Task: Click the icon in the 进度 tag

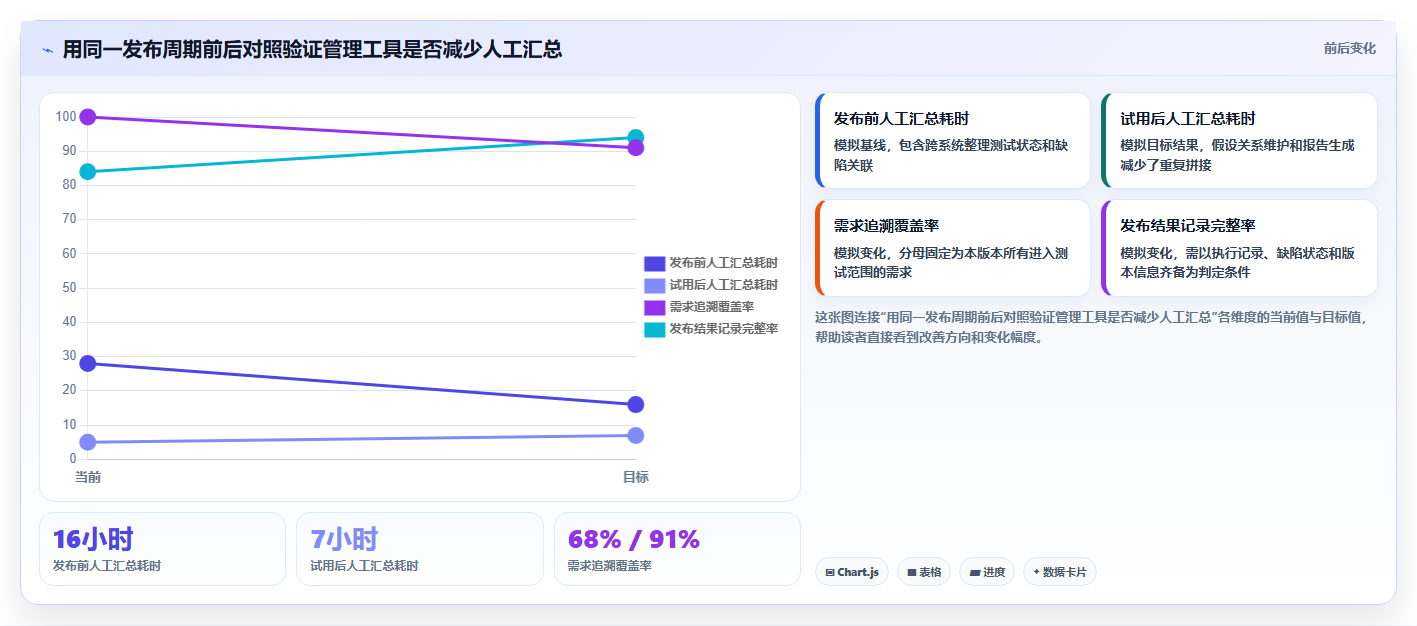Action: [975, 573]
